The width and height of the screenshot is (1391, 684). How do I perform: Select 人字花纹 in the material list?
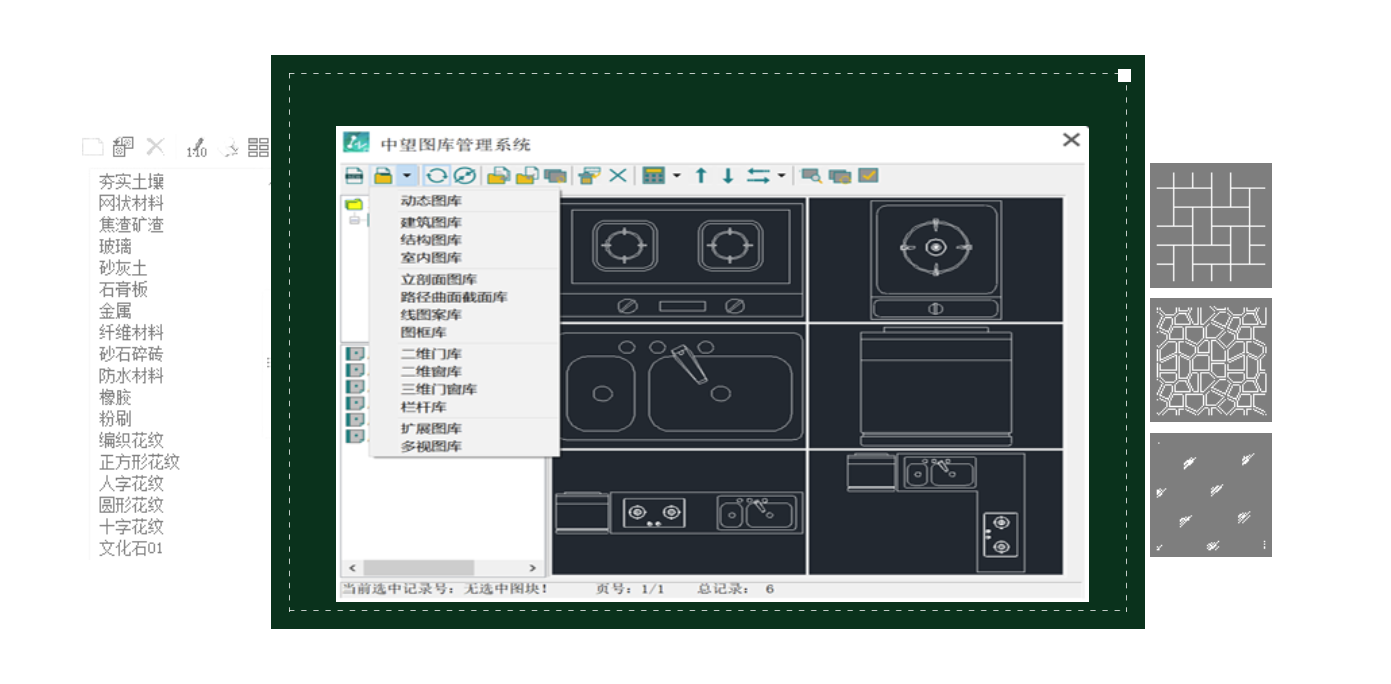click(131, 484)
